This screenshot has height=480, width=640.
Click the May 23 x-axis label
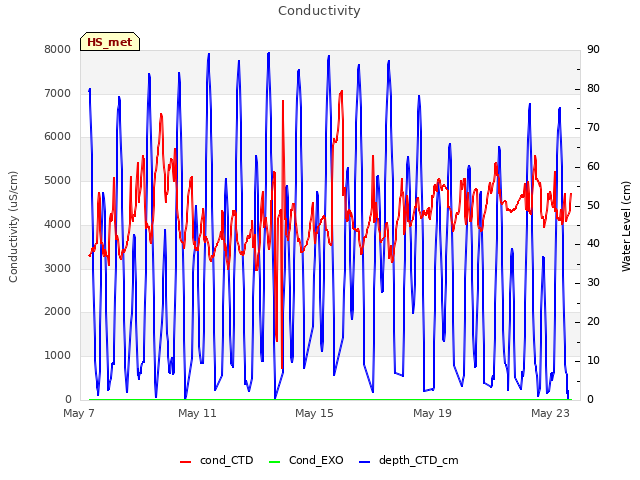click(x=550, y=413)
